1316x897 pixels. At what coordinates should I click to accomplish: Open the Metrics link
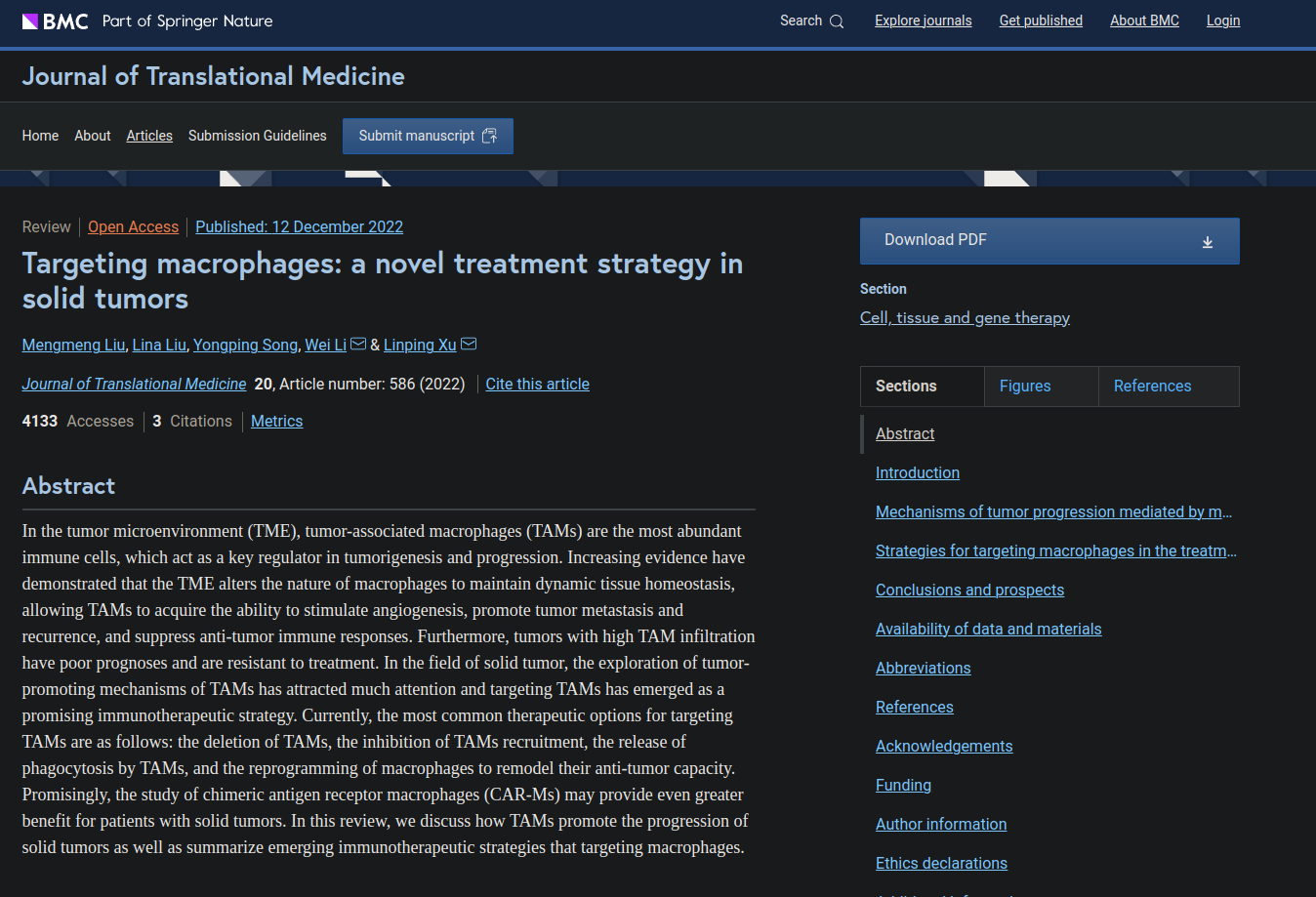(x=277, y=421)
